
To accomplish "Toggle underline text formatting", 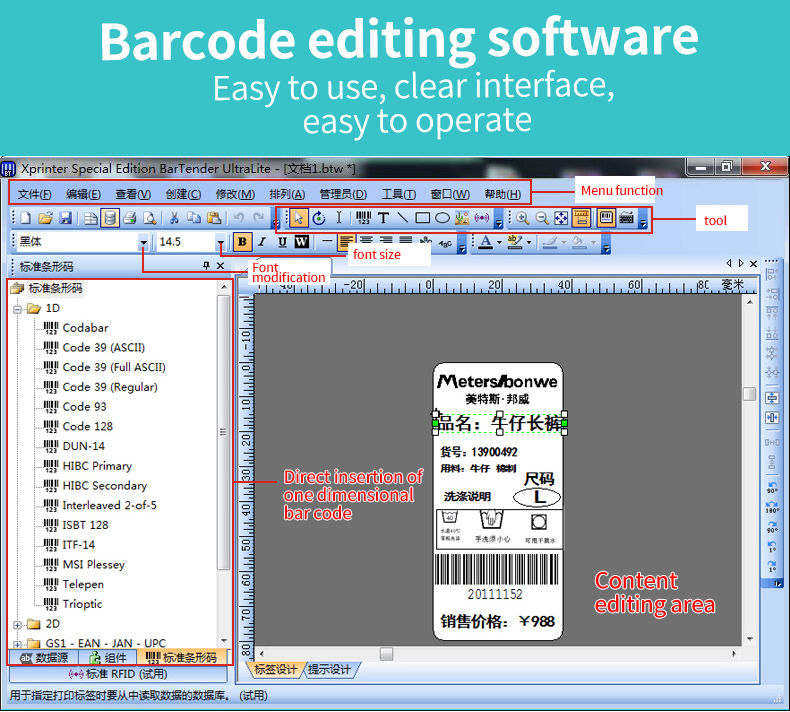I will pos(282,242).
